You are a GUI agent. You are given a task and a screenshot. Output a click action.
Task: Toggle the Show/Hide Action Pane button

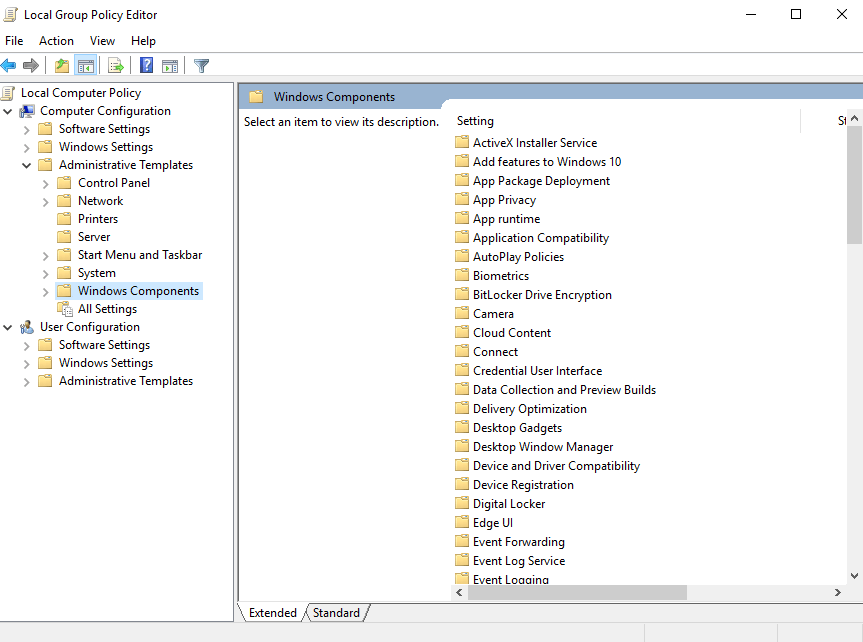coord(170,66)
